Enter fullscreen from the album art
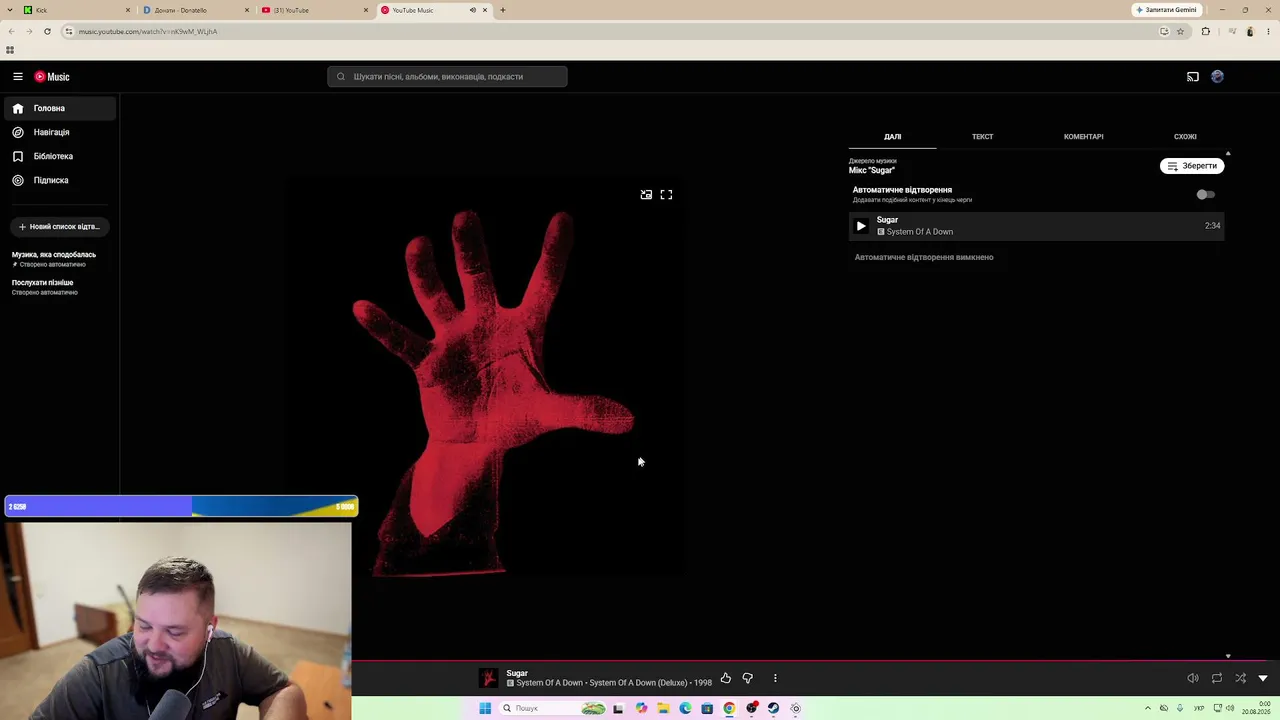The height and width of the screenshot is (720, 1280). click(x=666, y=195)
